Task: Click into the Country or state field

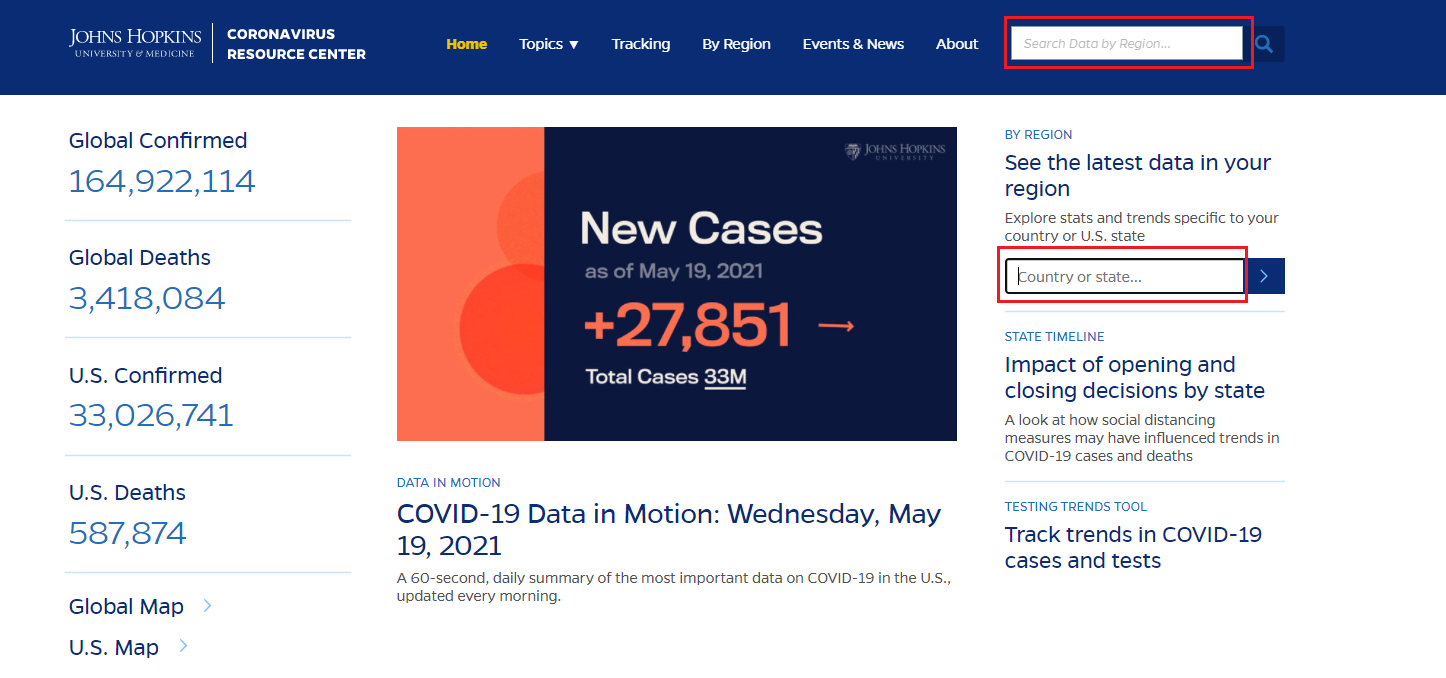Action: pyautogui.click(x=1125, y=276)
